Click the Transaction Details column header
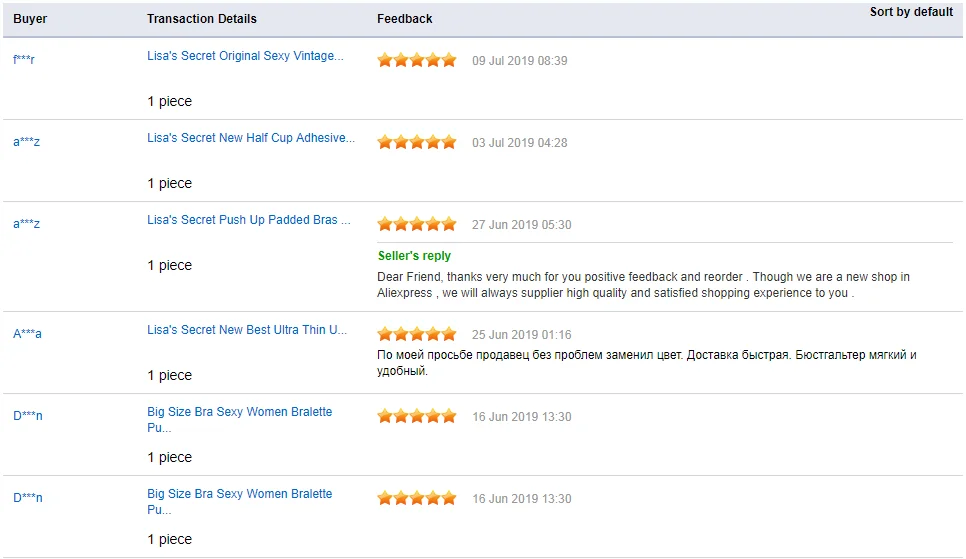Viewport: 966px width, 559px height. click(x=201, y=19)
